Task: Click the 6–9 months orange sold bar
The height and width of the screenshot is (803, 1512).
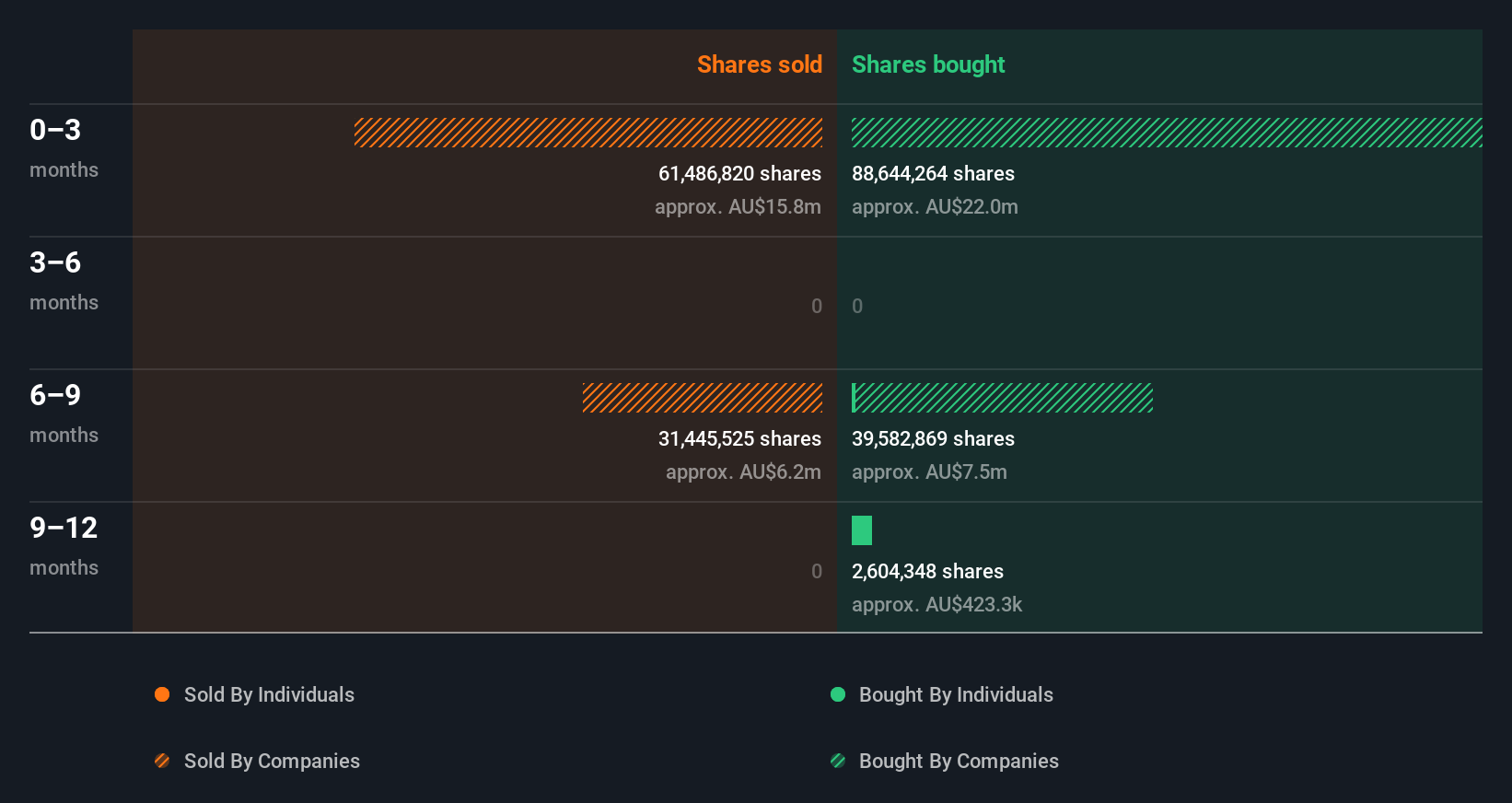Action: point(703,398)
